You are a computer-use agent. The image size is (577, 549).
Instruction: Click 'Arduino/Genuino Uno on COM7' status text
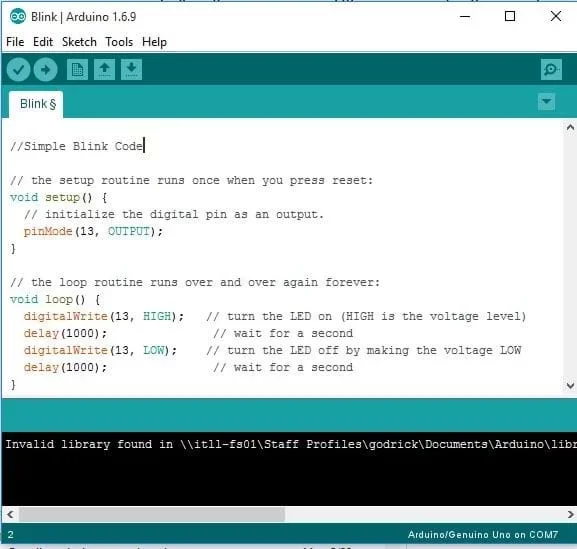(483, 535)
